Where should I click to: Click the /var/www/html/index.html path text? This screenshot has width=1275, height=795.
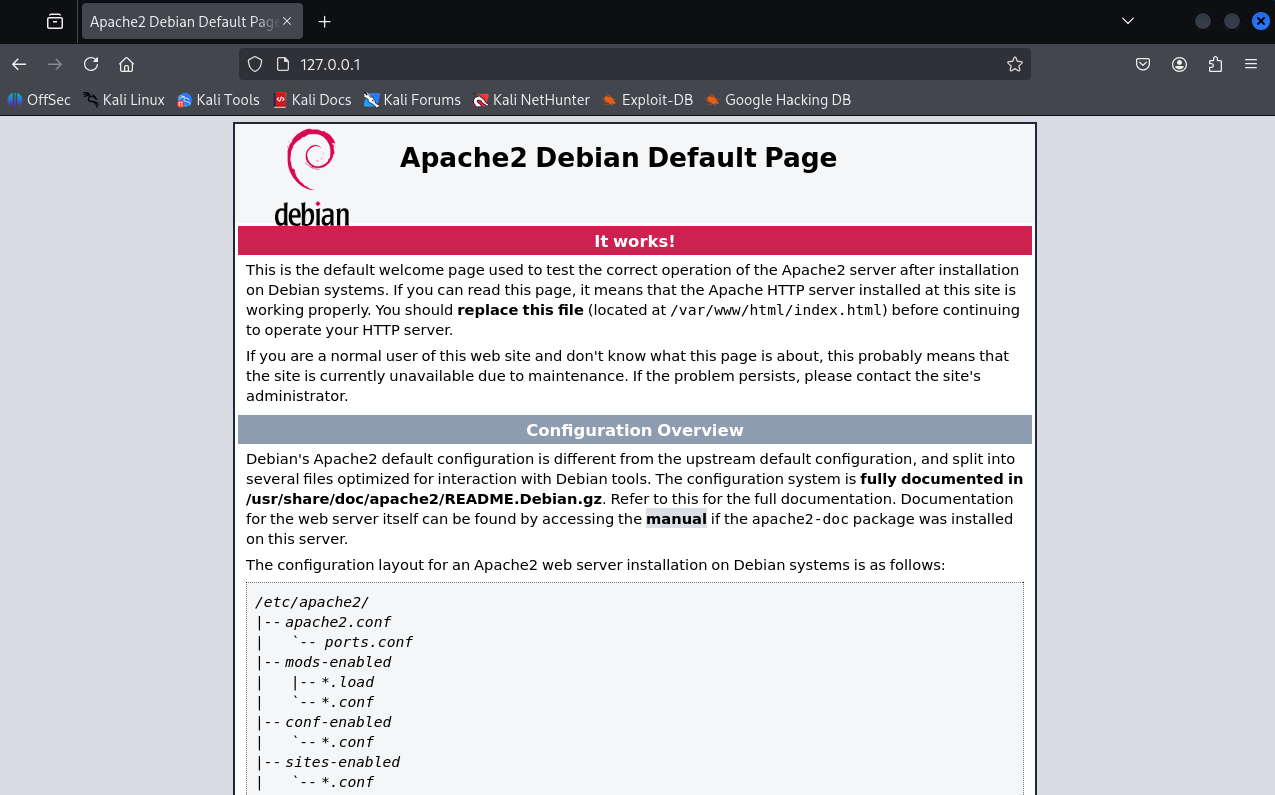coord(776,310)
